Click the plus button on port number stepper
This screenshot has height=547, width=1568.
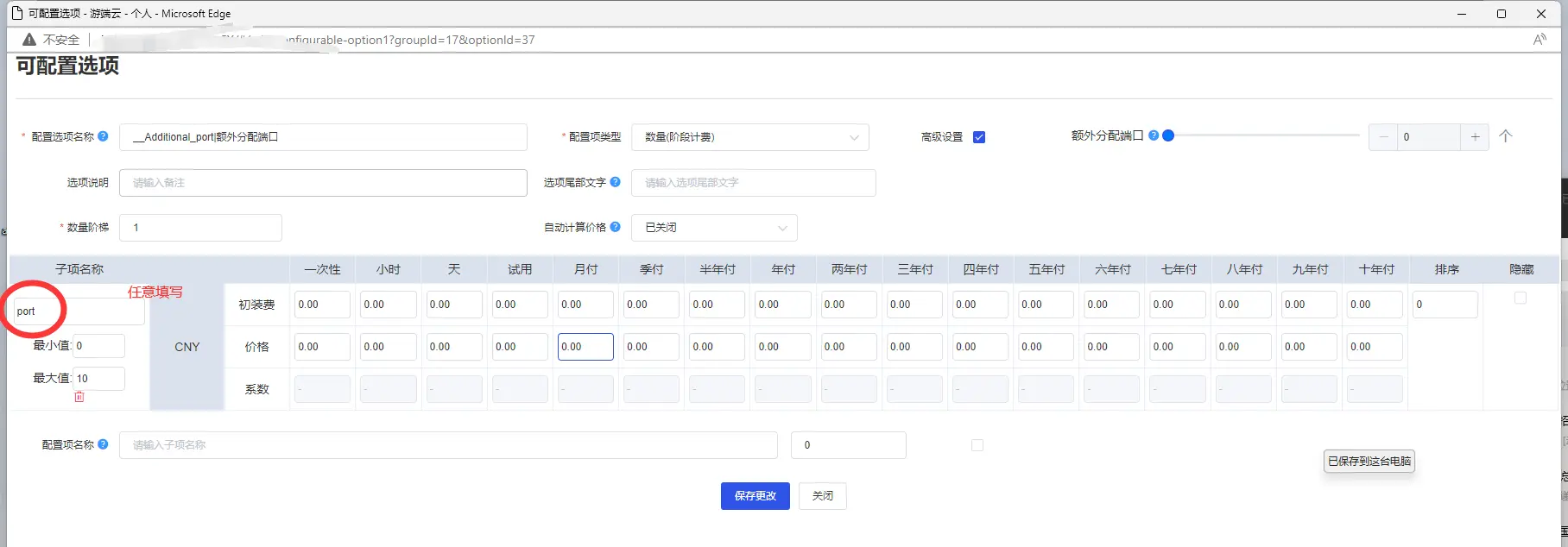1475,137
